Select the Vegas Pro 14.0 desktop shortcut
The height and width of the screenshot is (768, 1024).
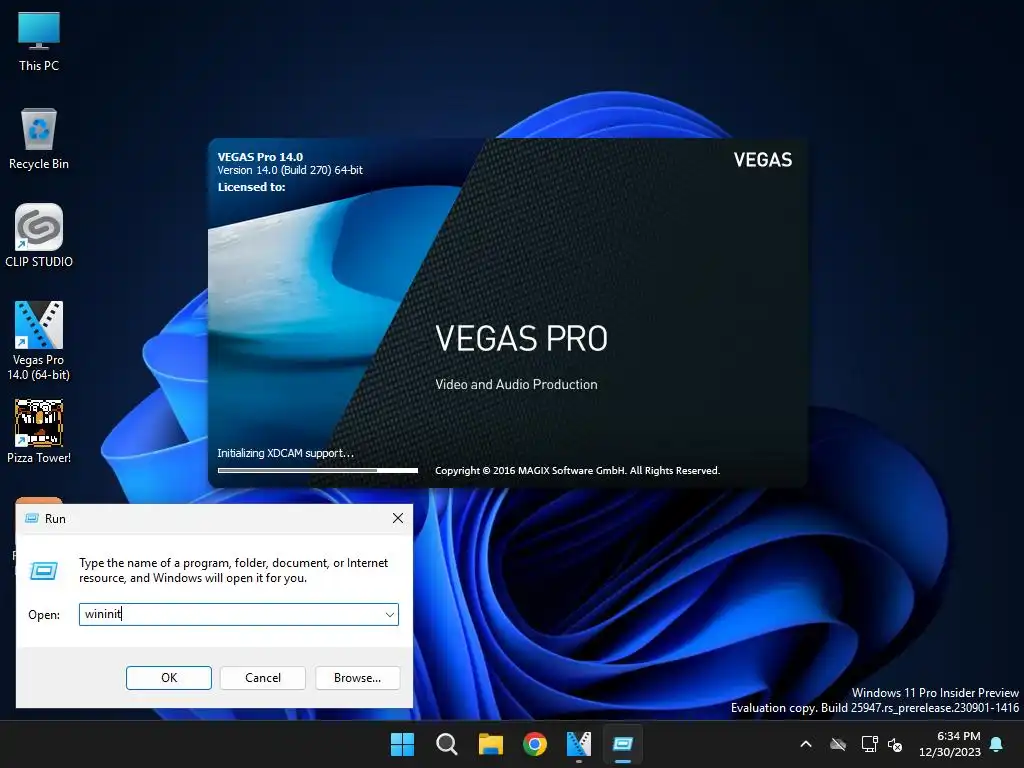[x=39, y=340]
